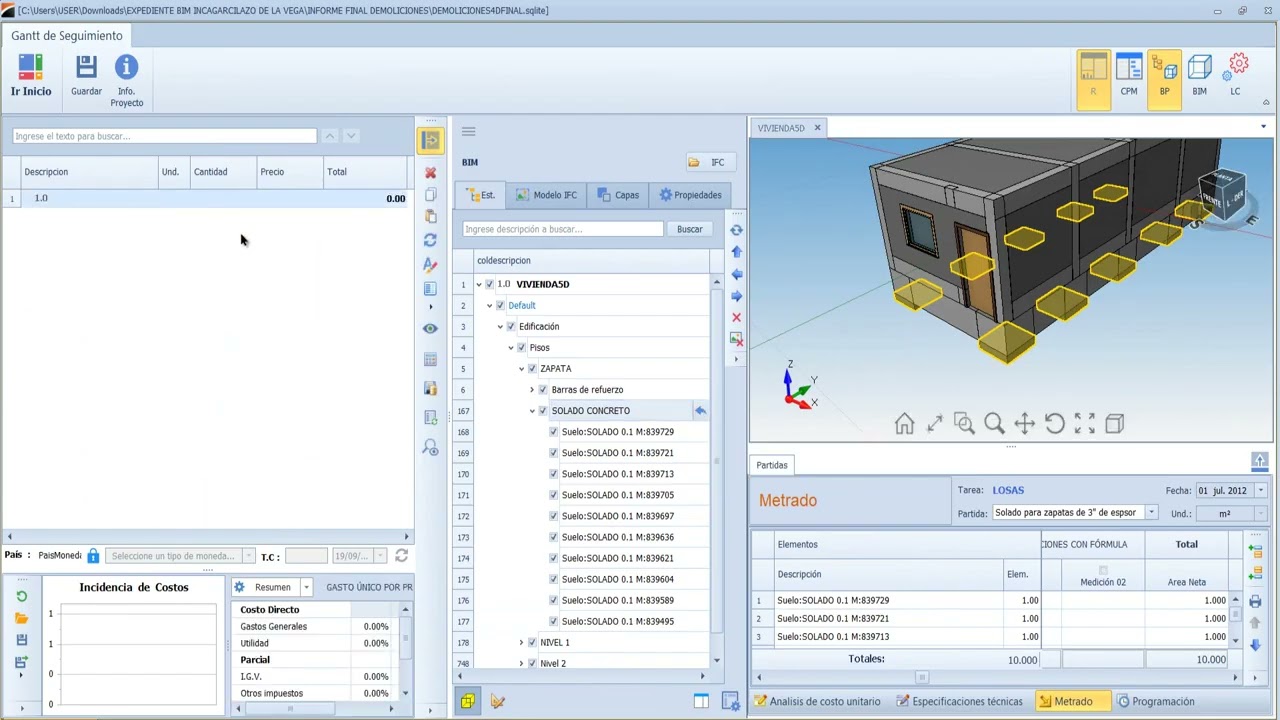The image size is (1280, 720).
Task: Toggle fullscreen expand icon in viewer
Action: coord(1084,424)
